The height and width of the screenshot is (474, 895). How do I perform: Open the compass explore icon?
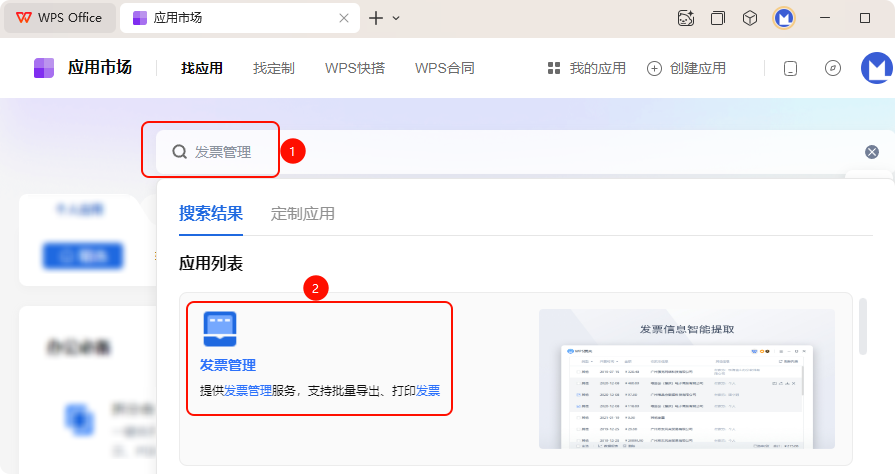coord(832,68)
